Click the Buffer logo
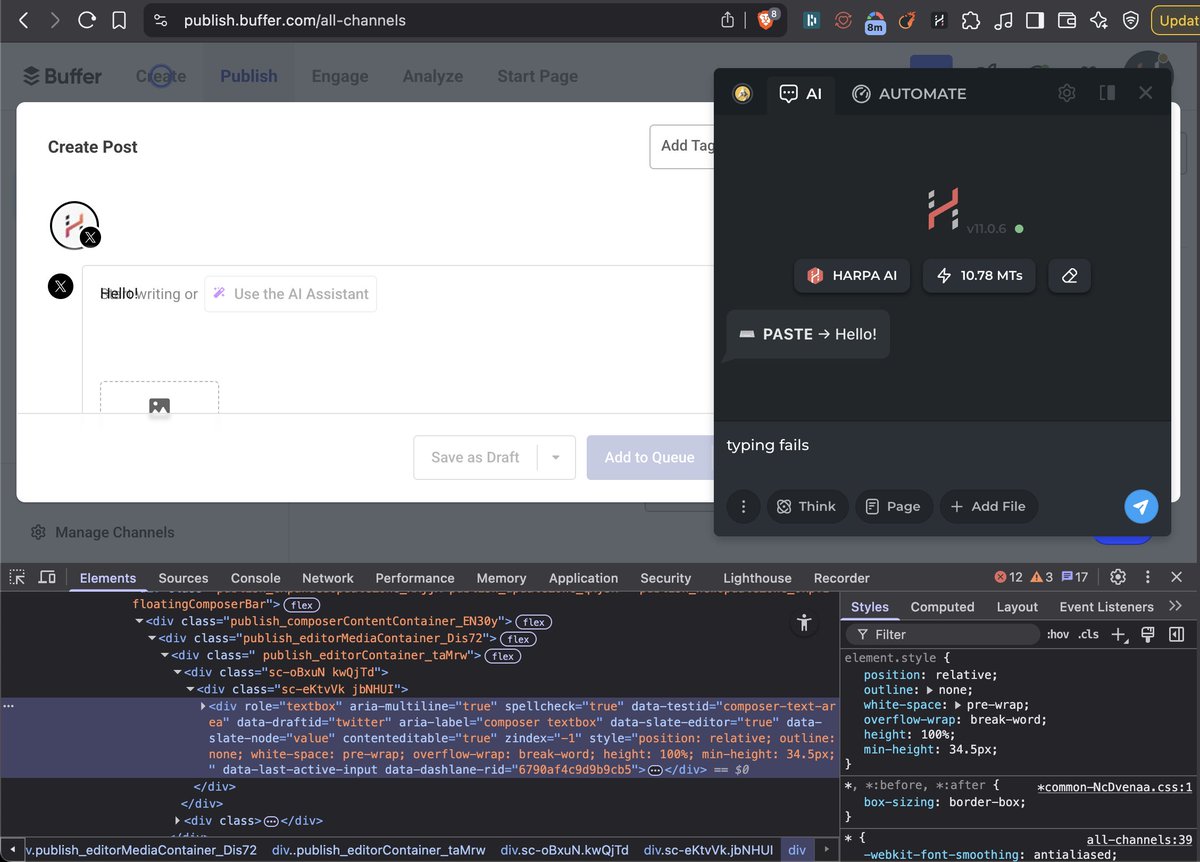Image resolution: width=1200 pixels, height=862 pixels. [x=62, y=76]
